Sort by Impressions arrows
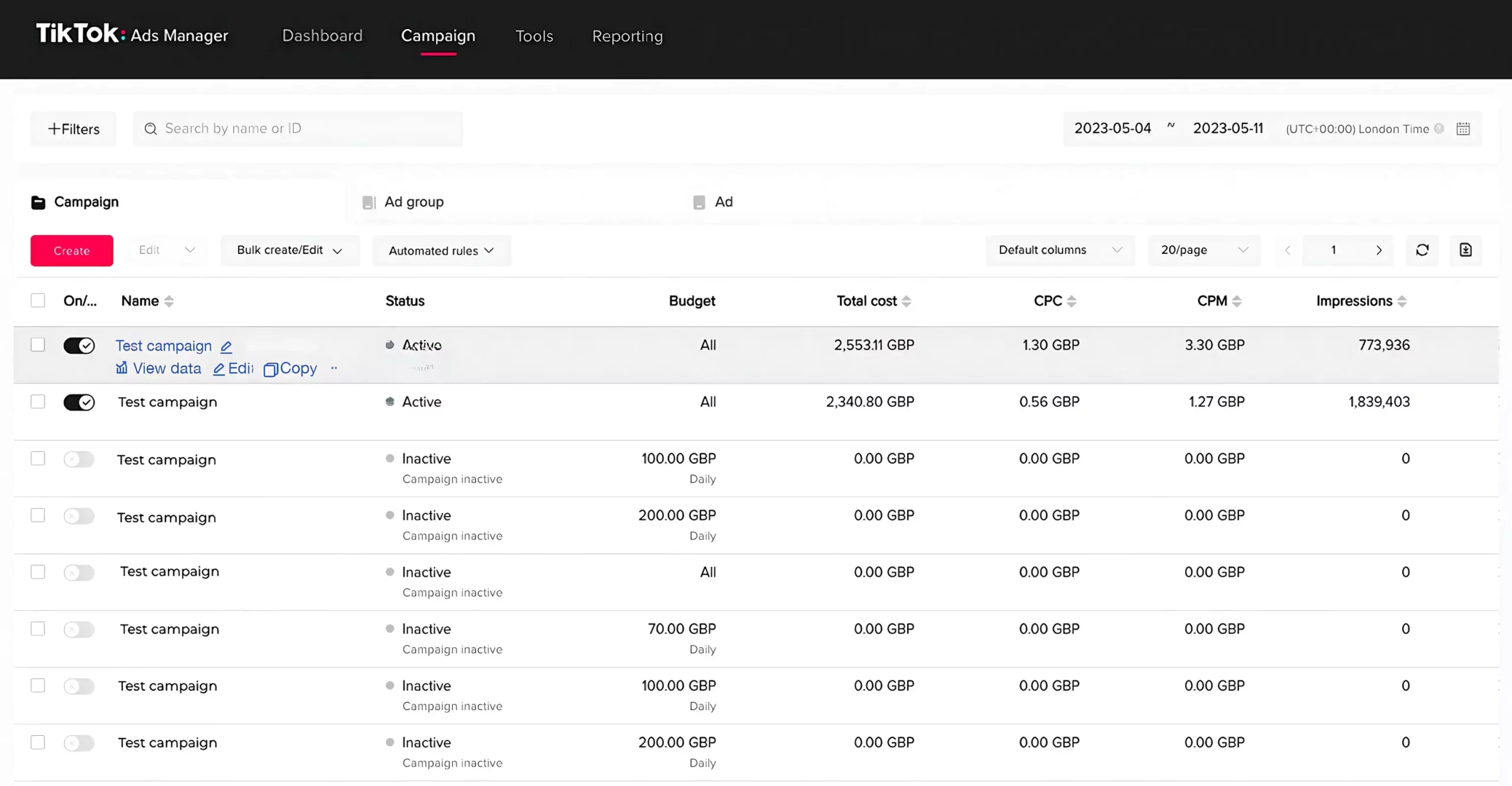 tap(1402, 301)
